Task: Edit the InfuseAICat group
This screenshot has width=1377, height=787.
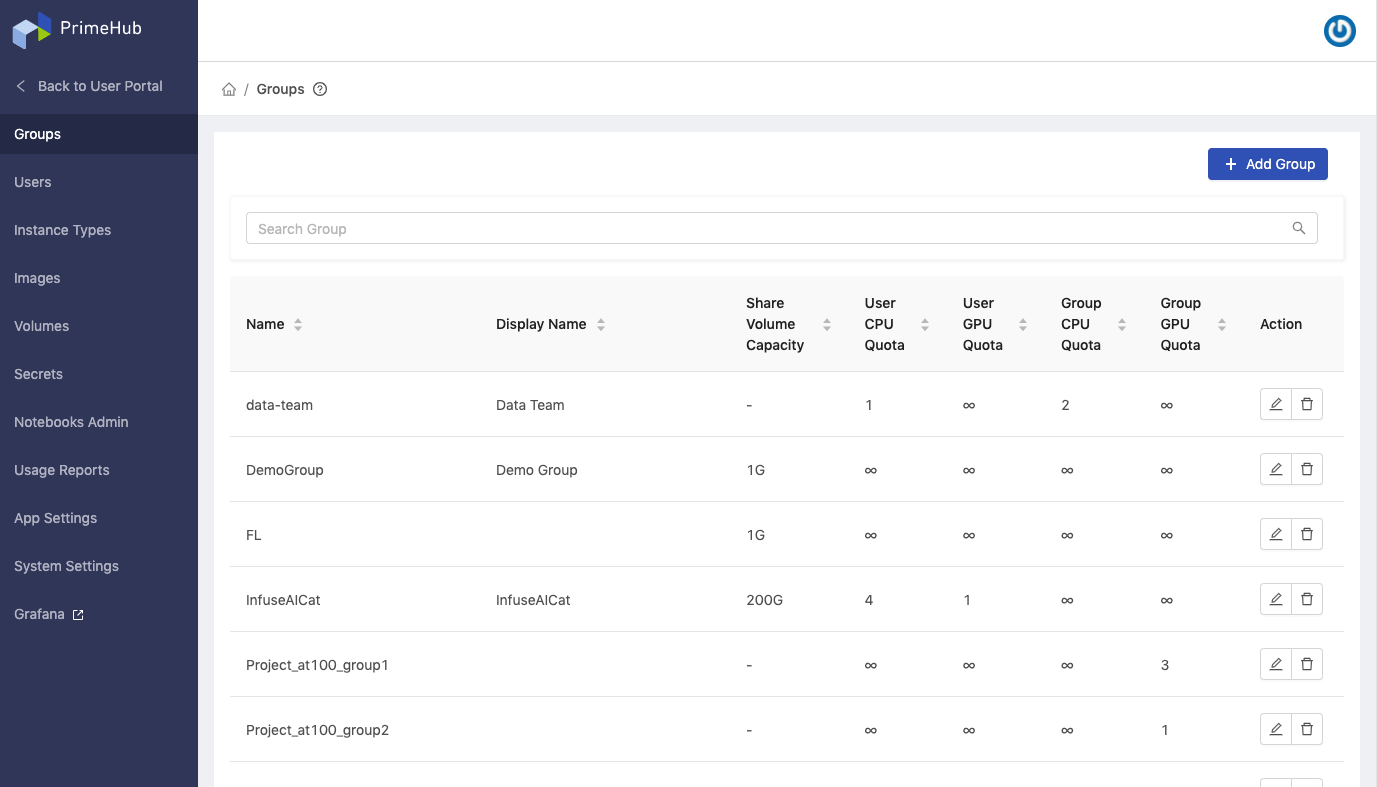Action: click(x=1276, y=599)
